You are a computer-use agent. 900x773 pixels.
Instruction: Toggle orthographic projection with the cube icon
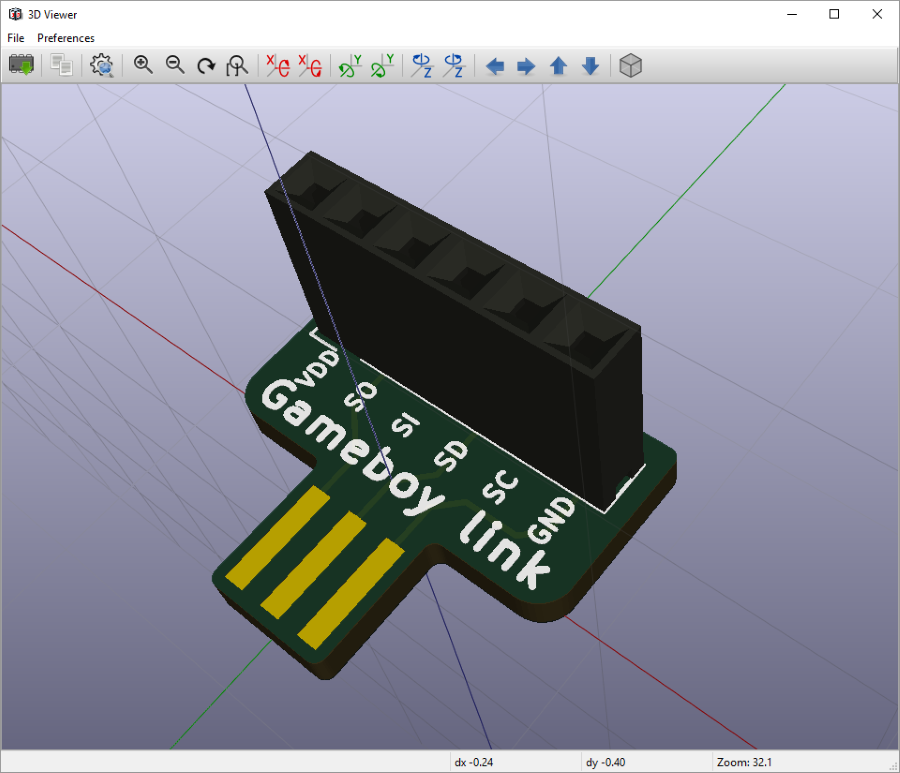click(x=630, y=65)
